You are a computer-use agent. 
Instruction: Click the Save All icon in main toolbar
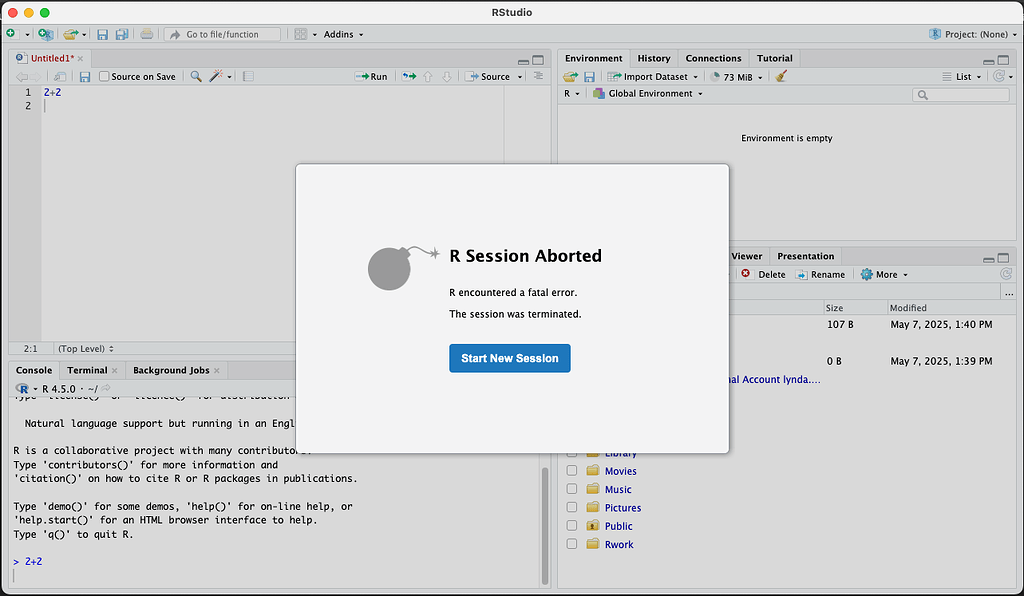coord(121,34)
